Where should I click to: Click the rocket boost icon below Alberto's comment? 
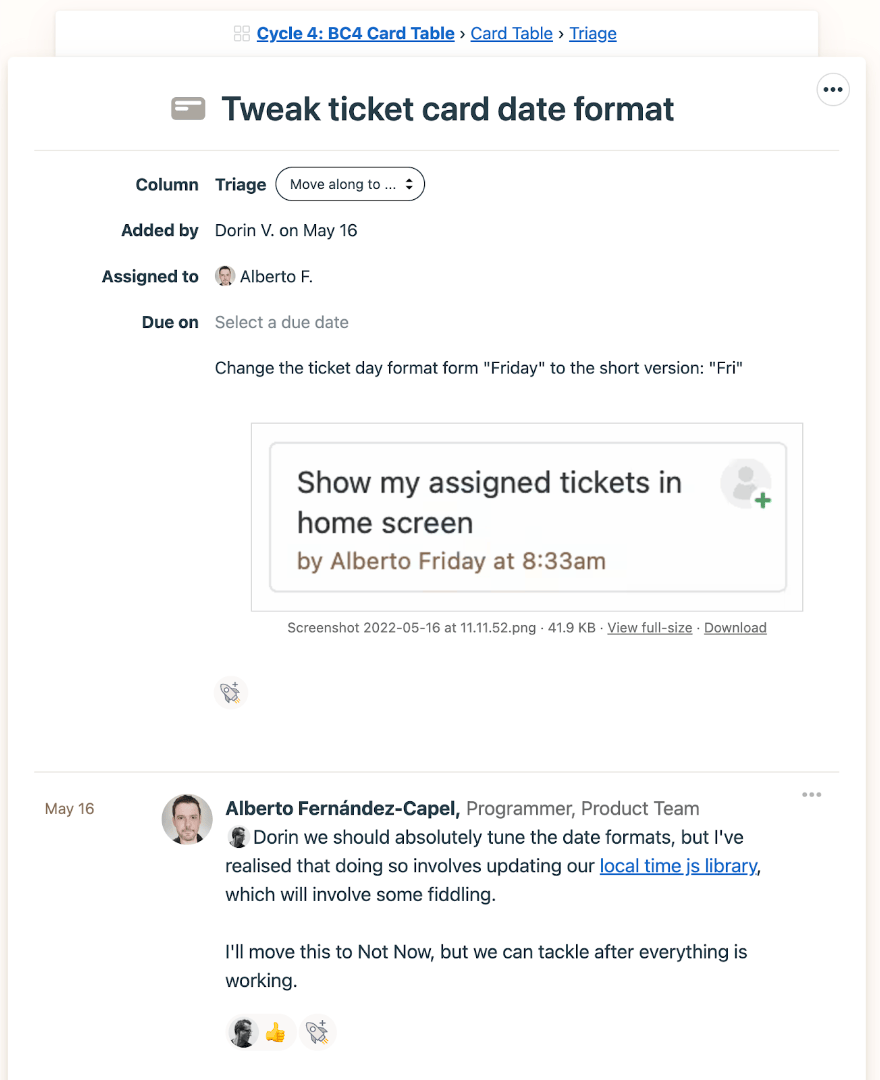coord(318,1032)
